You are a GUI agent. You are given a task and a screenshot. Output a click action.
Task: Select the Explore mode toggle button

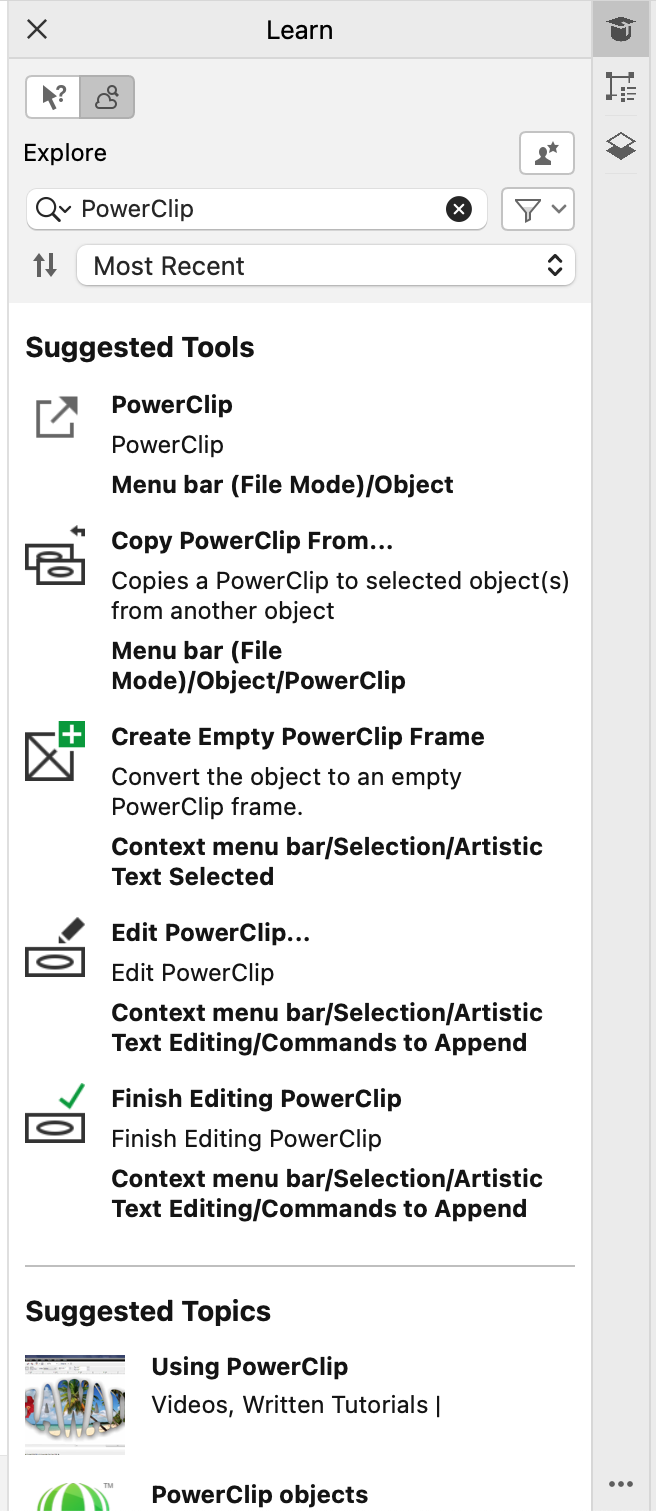click(x=107, y=98)
